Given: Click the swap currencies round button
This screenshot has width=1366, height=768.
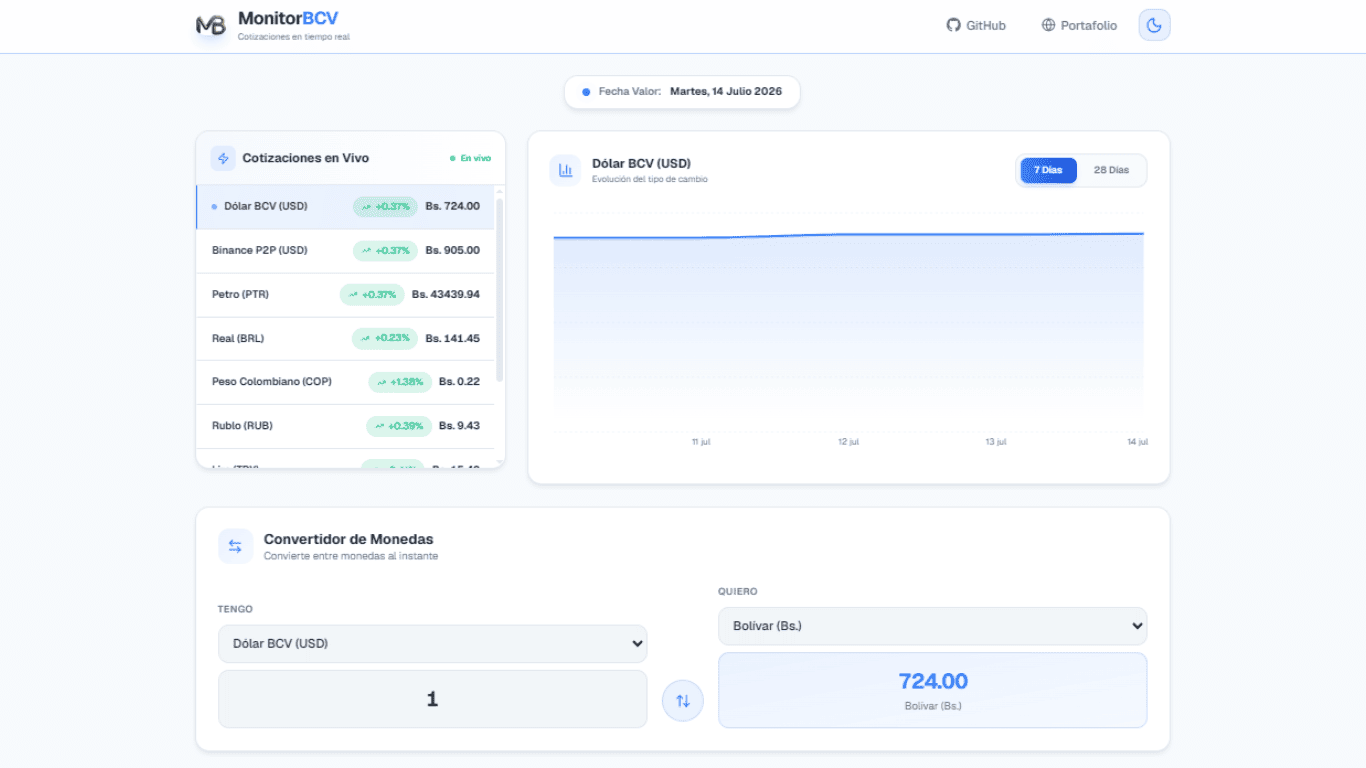Looking at the screenshot, I should 683,701.
